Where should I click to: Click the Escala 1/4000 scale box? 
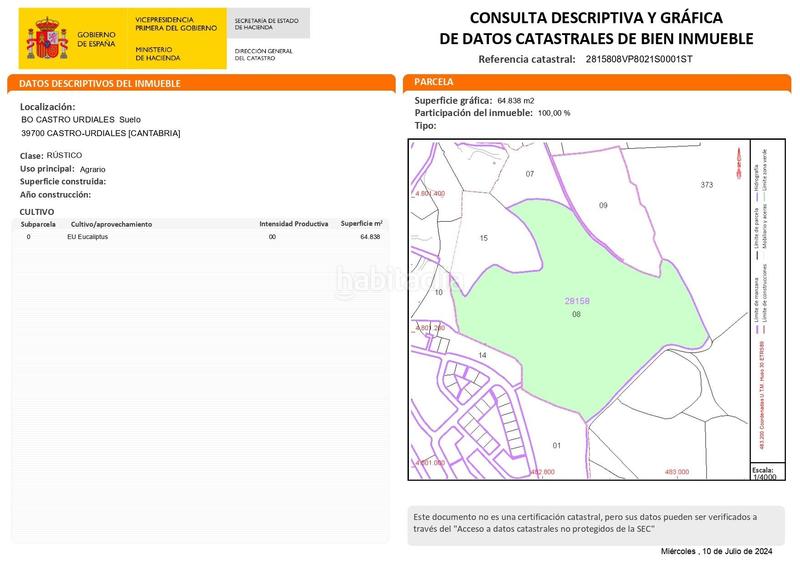click(x=764, y=473)
